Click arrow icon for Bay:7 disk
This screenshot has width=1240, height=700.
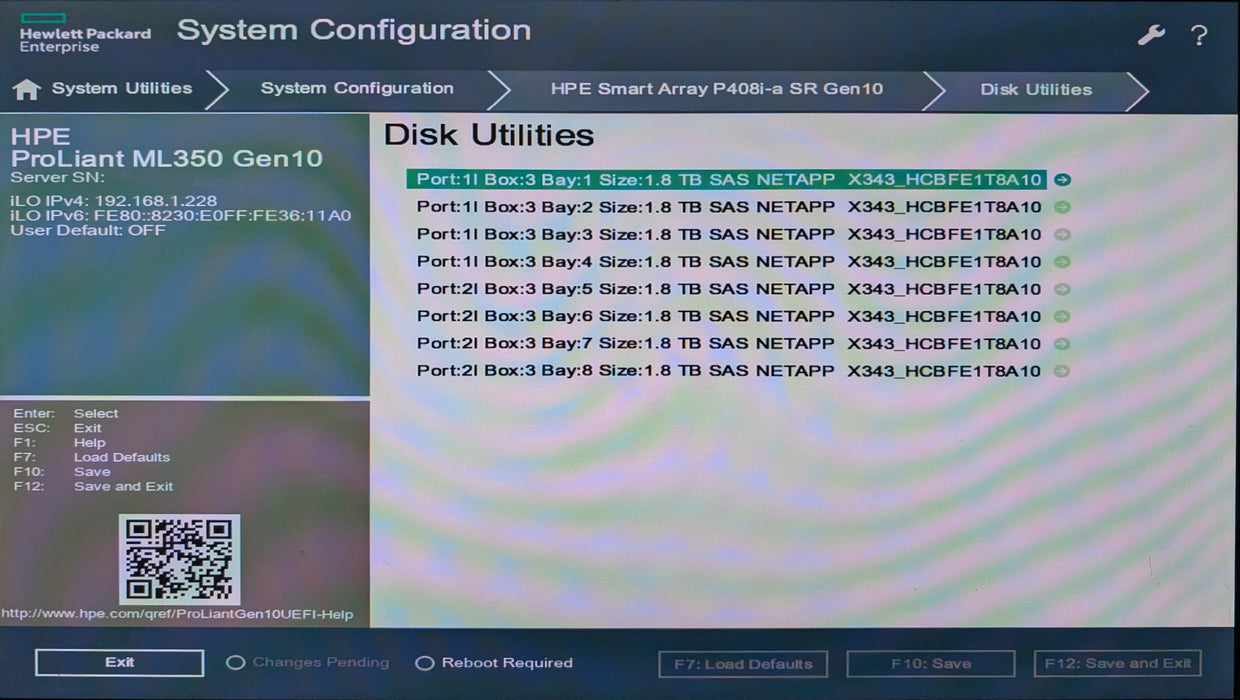point(1062,344)
